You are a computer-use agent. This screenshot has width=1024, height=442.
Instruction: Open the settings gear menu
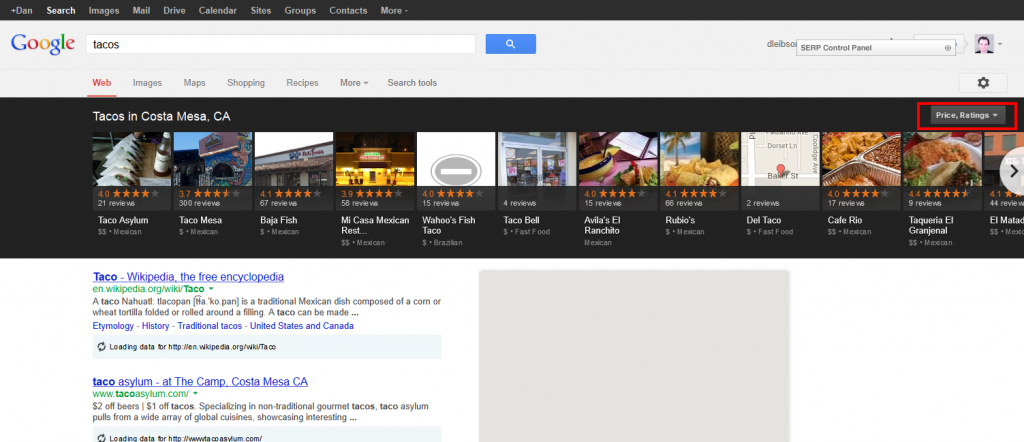(x=982, y=83)
